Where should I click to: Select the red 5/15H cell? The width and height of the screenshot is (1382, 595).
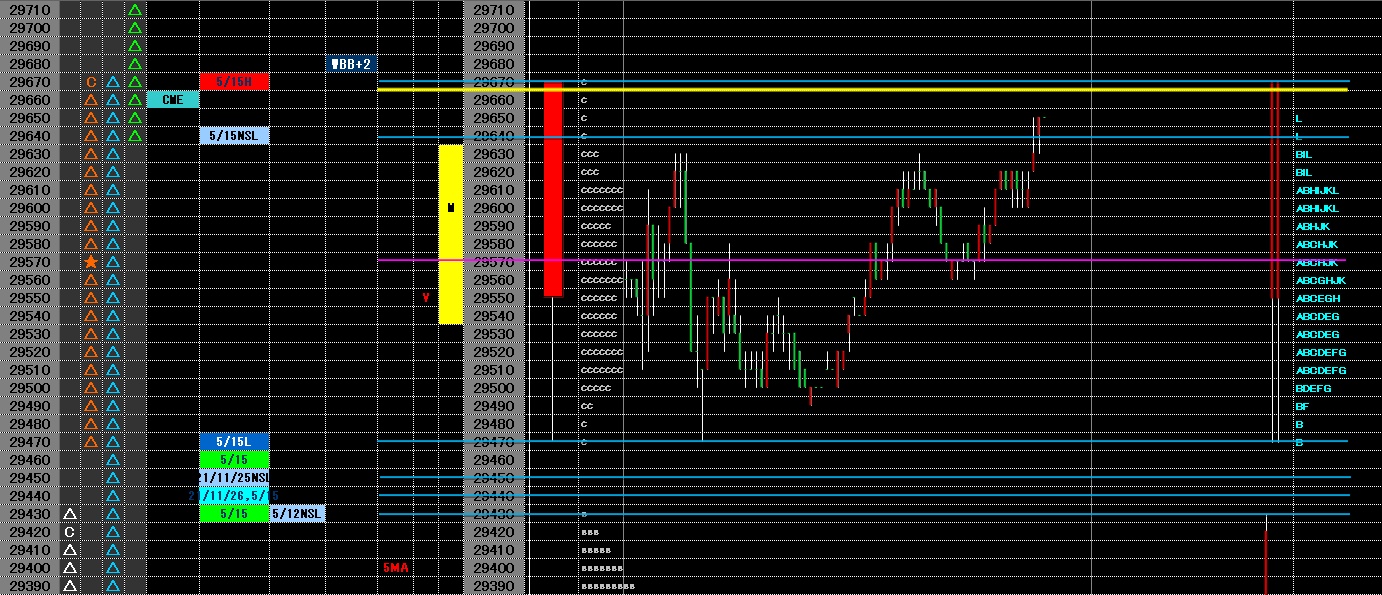pos(234,82)
